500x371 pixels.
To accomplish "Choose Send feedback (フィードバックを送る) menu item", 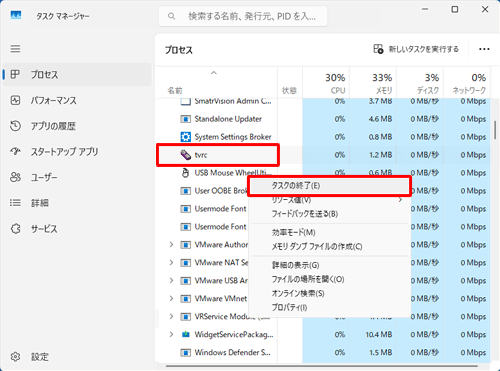I will pyautogui.click(x=330, y=214).
